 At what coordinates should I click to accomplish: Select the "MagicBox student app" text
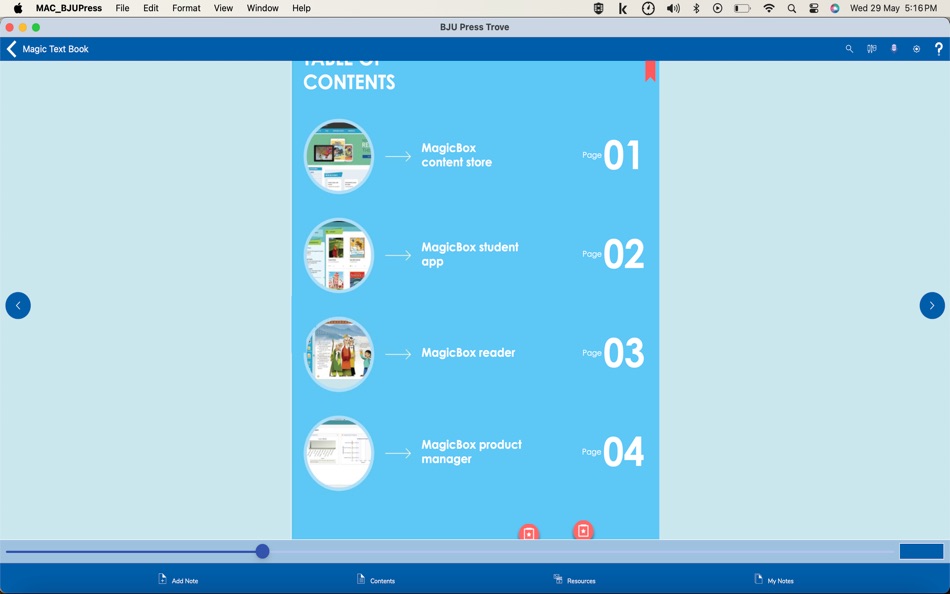pyautogui.click(x=470, y=255)
